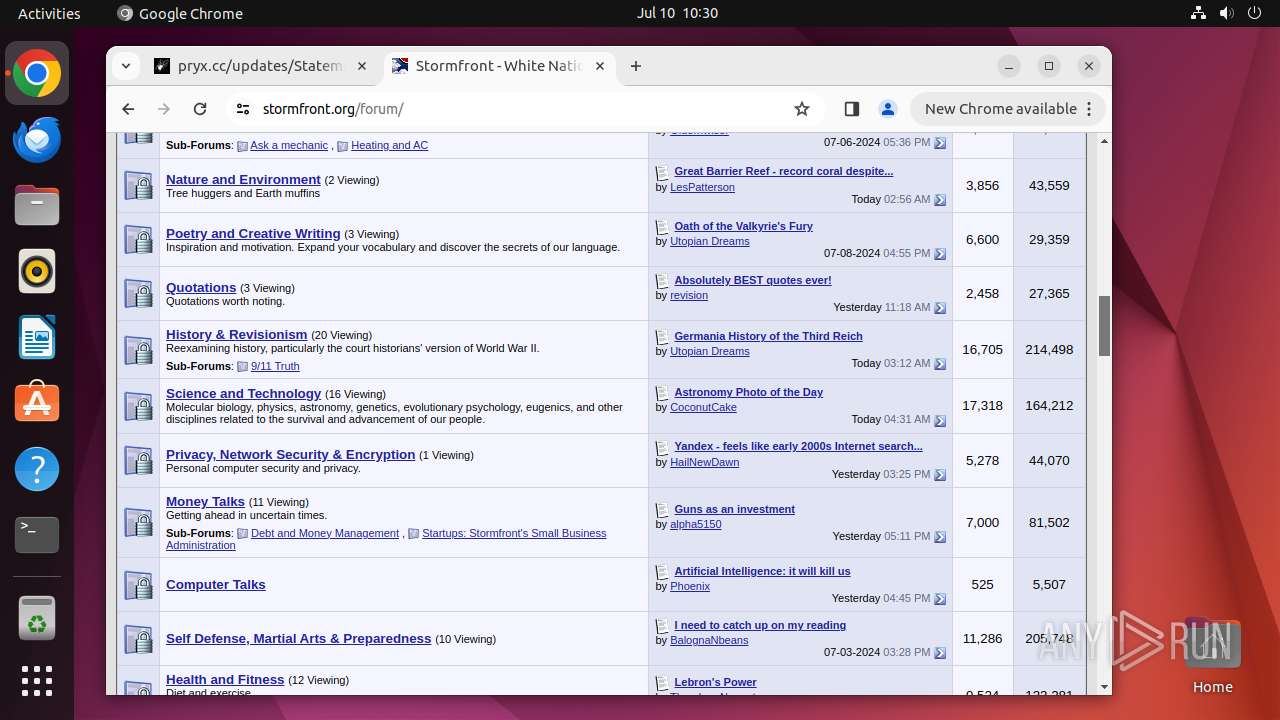Image resolution: width=1280 pixels, height=720 pixels.
Task: Open the Great Barrier Reef thread
Action: click(784, 172)
